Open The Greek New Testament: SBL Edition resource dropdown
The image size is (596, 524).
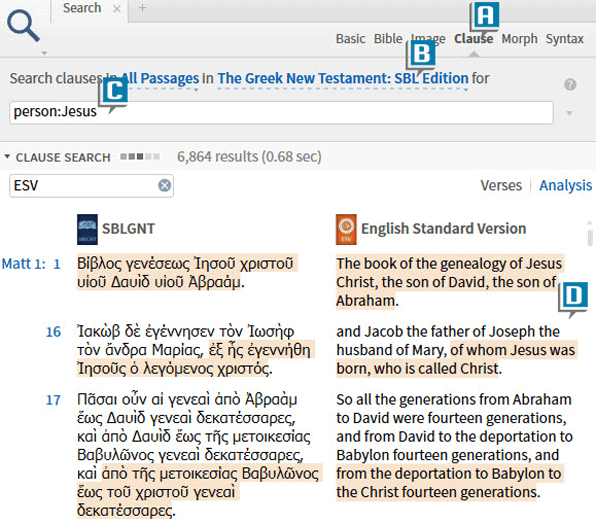pos(342,79)
